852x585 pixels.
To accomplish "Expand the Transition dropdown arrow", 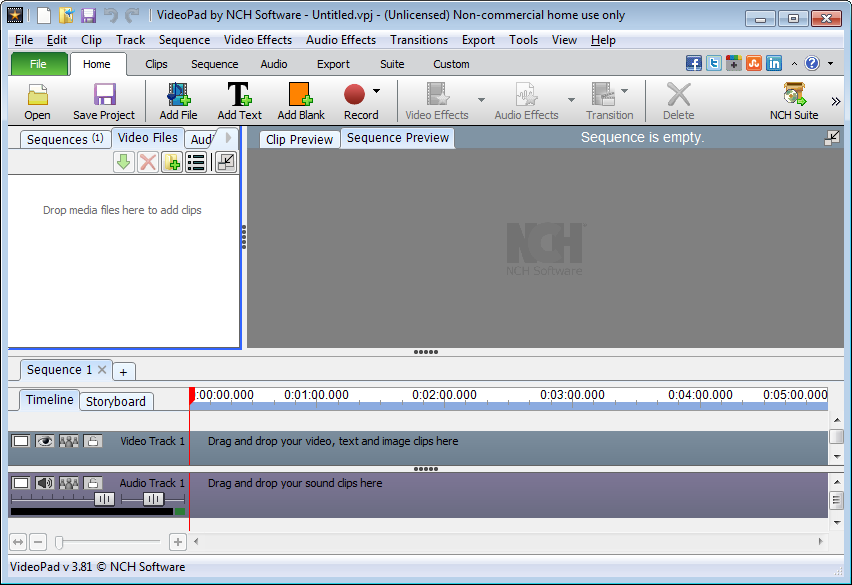I will coord(624,91).
